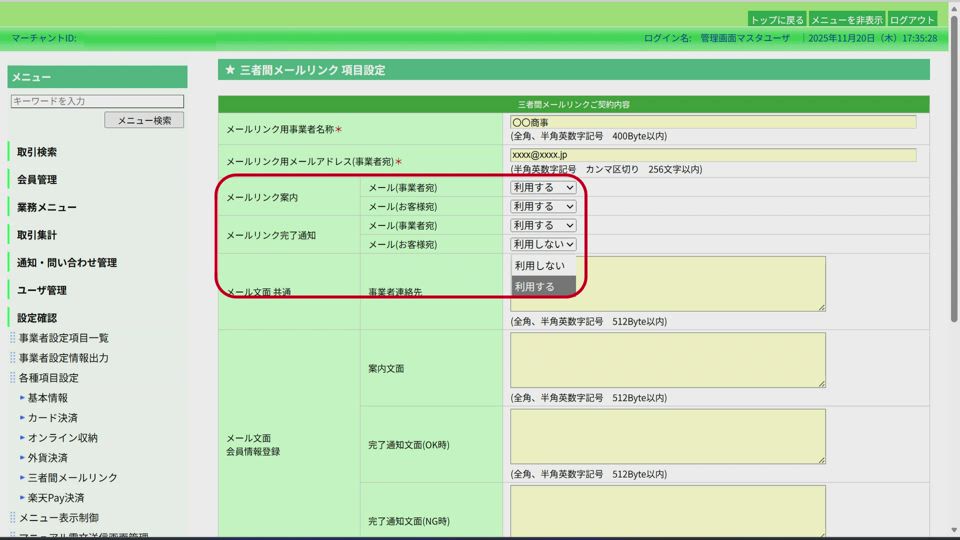This screenshot has width=960, height=540.
Task: Open the メールリンク案内 メール(お客様宛) dropdown
Action: point(543,206)
